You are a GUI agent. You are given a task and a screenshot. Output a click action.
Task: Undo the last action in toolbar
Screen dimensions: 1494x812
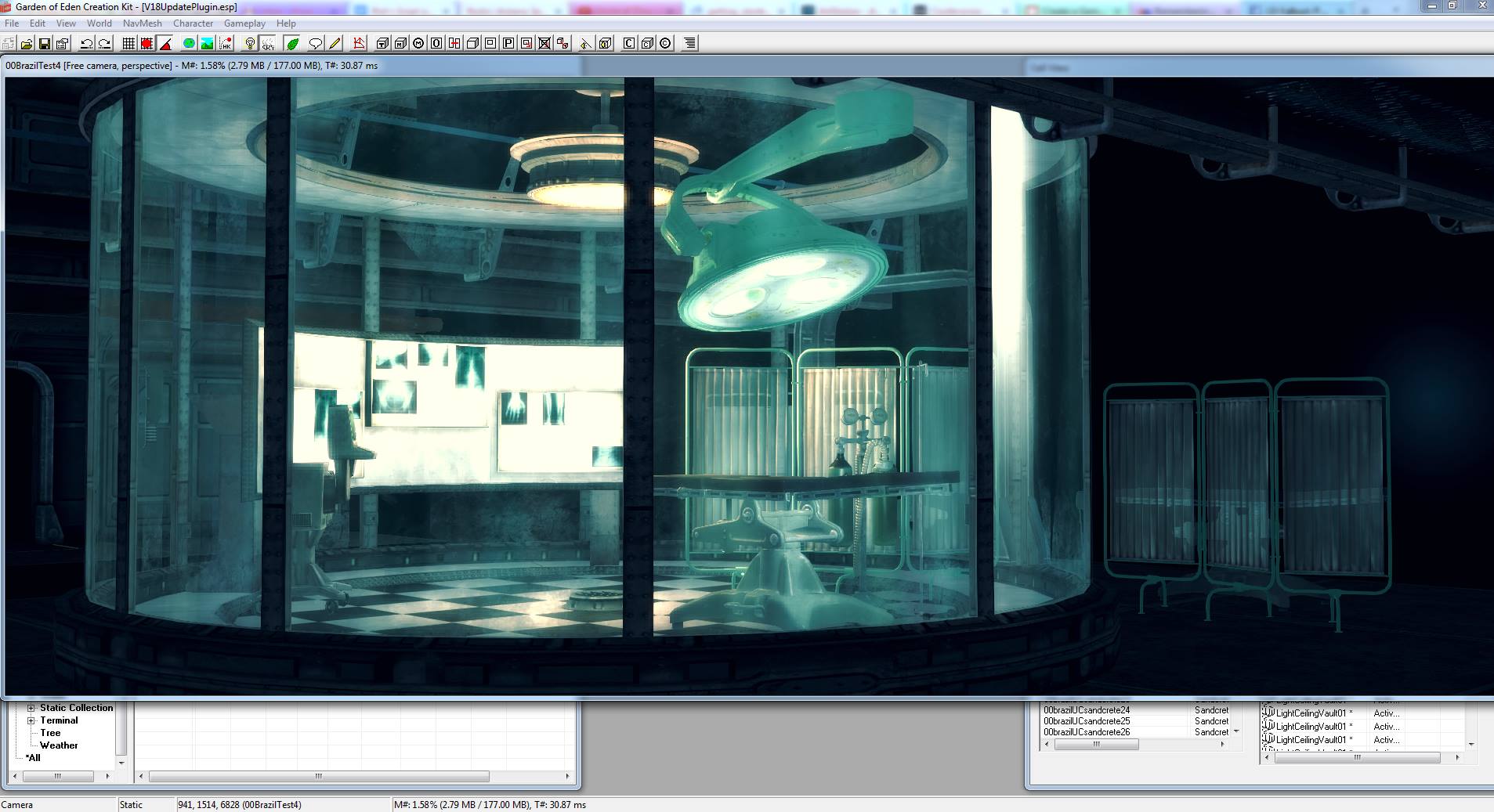[87, 43]
